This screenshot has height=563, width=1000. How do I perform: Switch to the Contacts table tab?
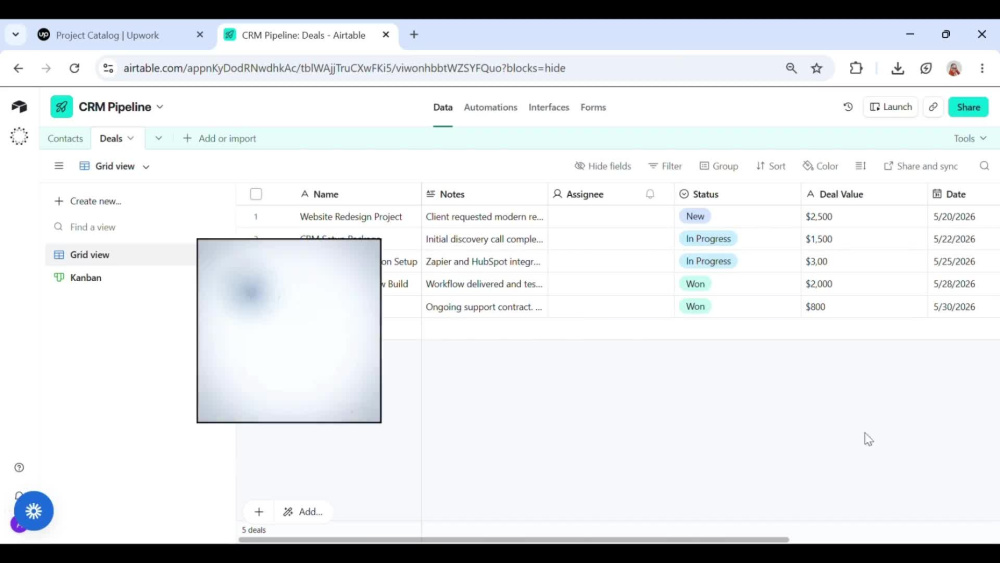point(65,138)
